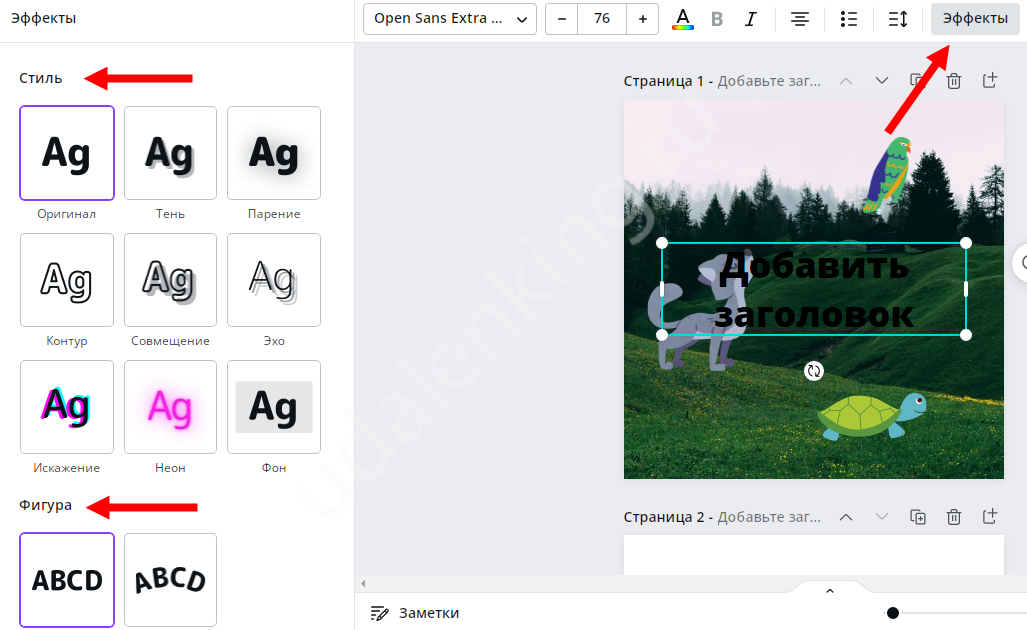Screen dimensions: 1027x630
Task: Open text color picker
Action: point(683,19)
